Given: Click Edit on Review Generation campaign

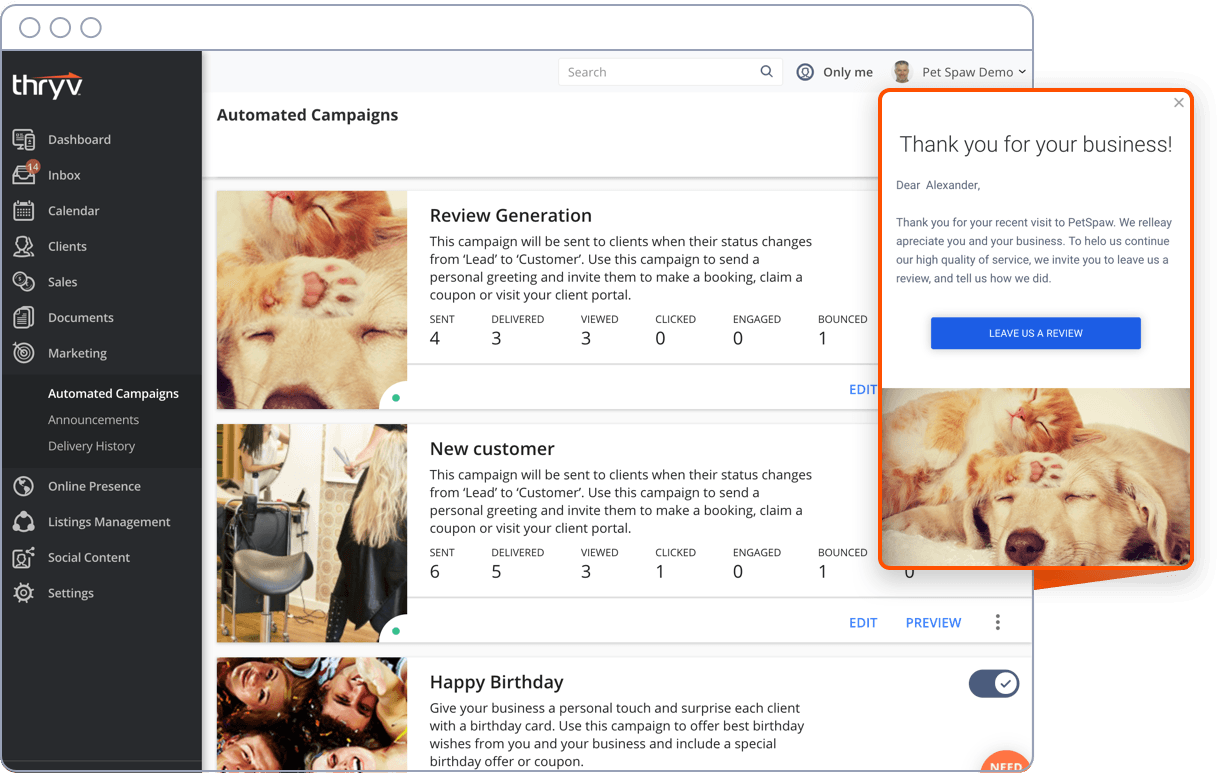Looking at the screenshot, I should 862,390.
